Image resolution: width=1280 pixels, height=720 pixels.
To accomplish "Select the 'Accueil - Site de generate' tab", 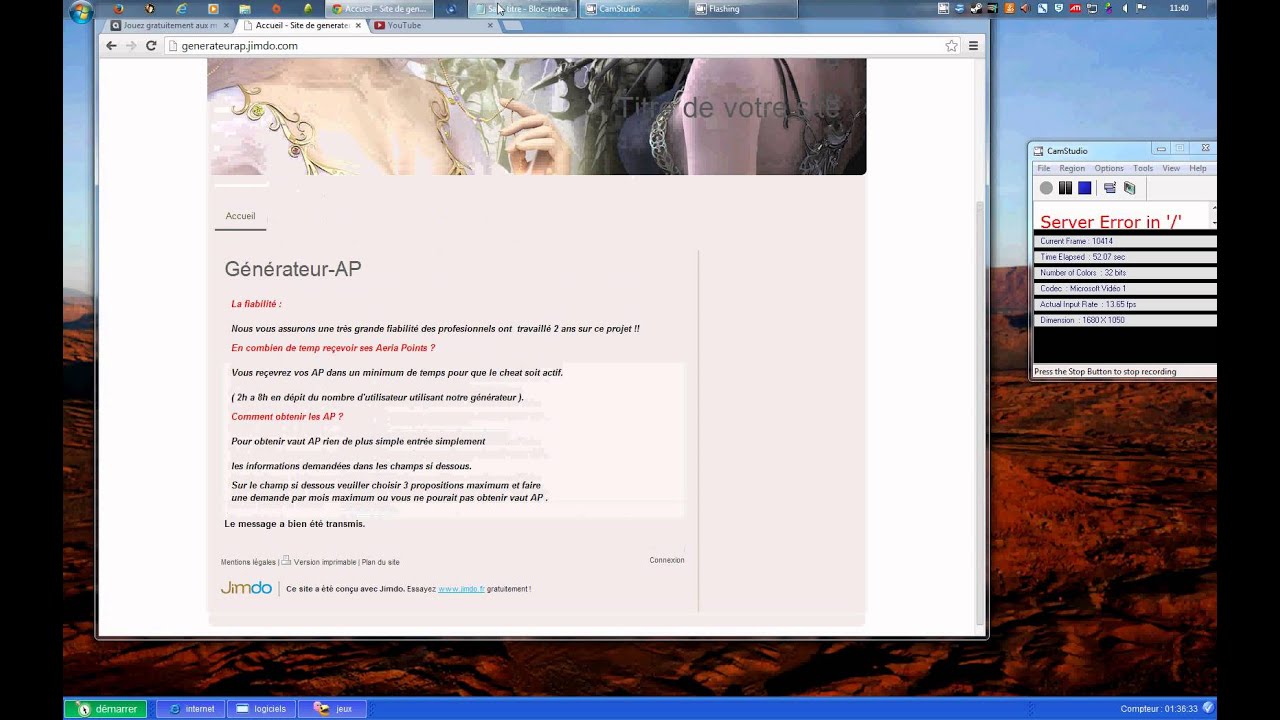I will (301, 25).
